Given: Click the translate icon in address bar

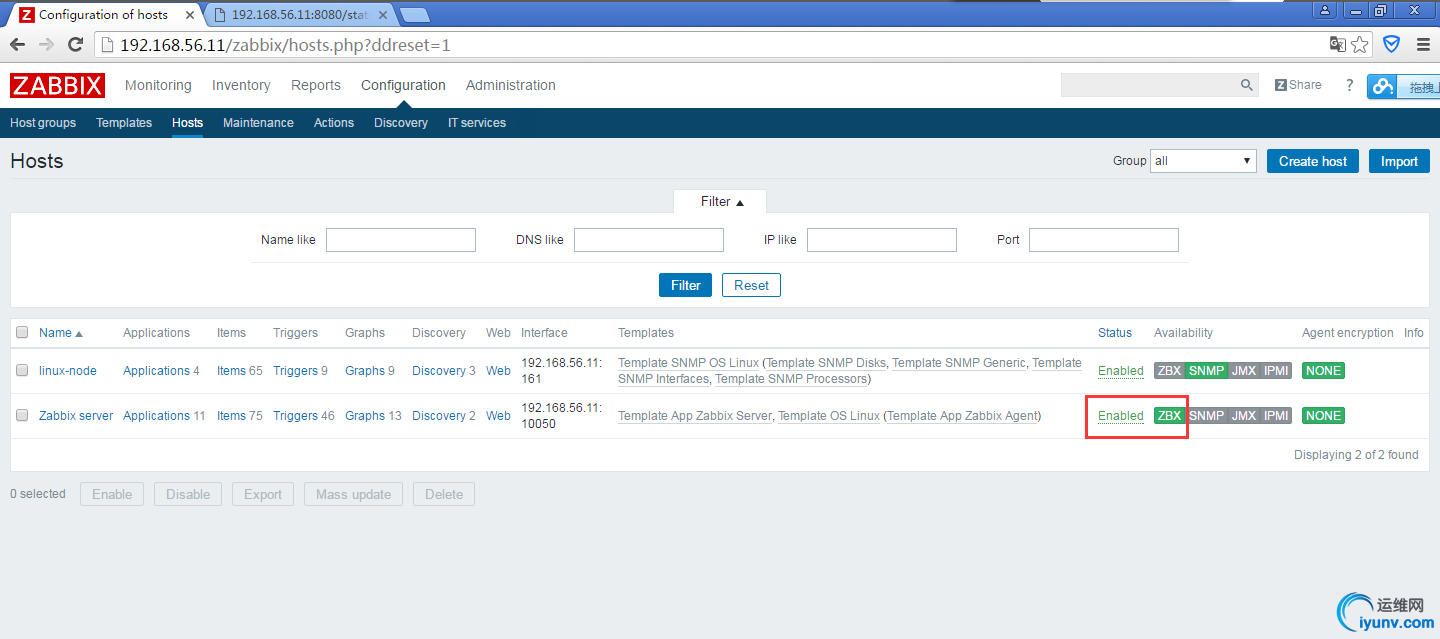Looking at the screenshot, I should click(x=1338, y=45).
